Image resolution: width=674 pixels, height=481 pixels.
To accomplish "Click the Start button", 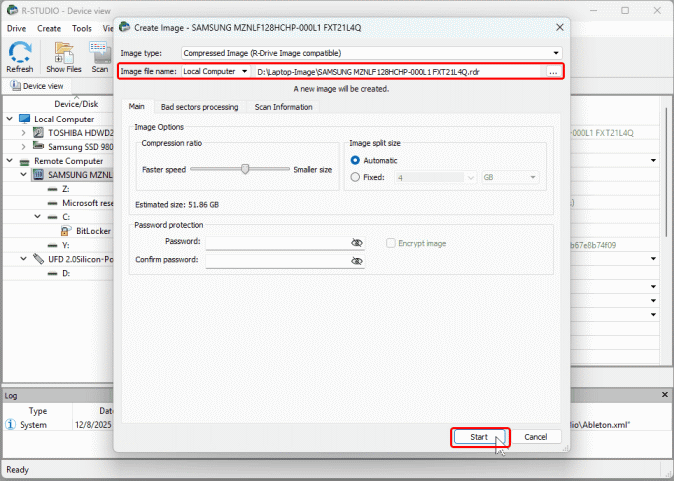I will click(x=479, y=437).
